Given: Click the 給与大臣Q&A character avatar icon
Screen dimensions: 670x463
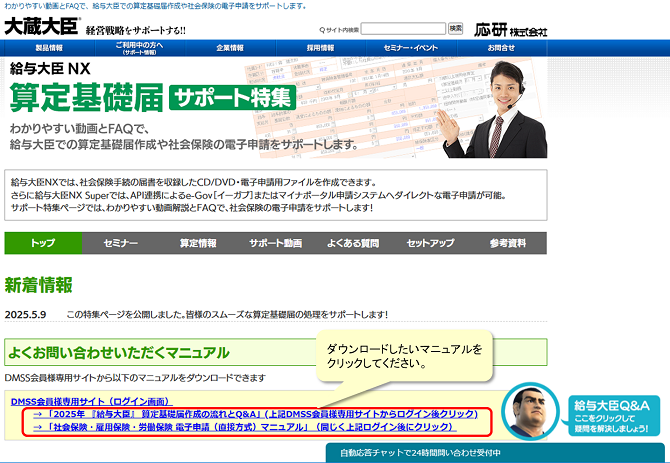Looking at the screenshot, I should coord(530,412).
